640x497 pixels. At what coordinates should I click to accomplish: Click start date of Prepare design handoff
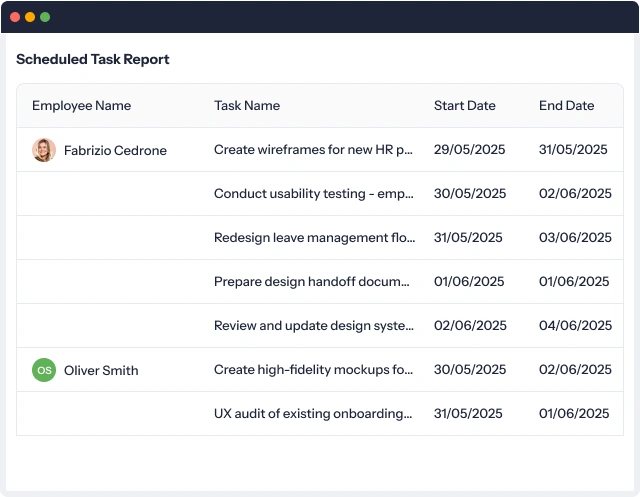pos(469,282)
